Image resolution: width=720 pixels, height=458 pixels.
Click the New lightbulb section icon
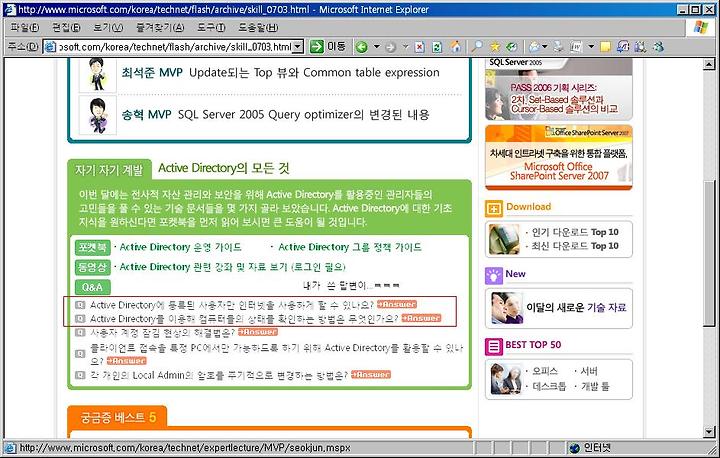point(494,276)
